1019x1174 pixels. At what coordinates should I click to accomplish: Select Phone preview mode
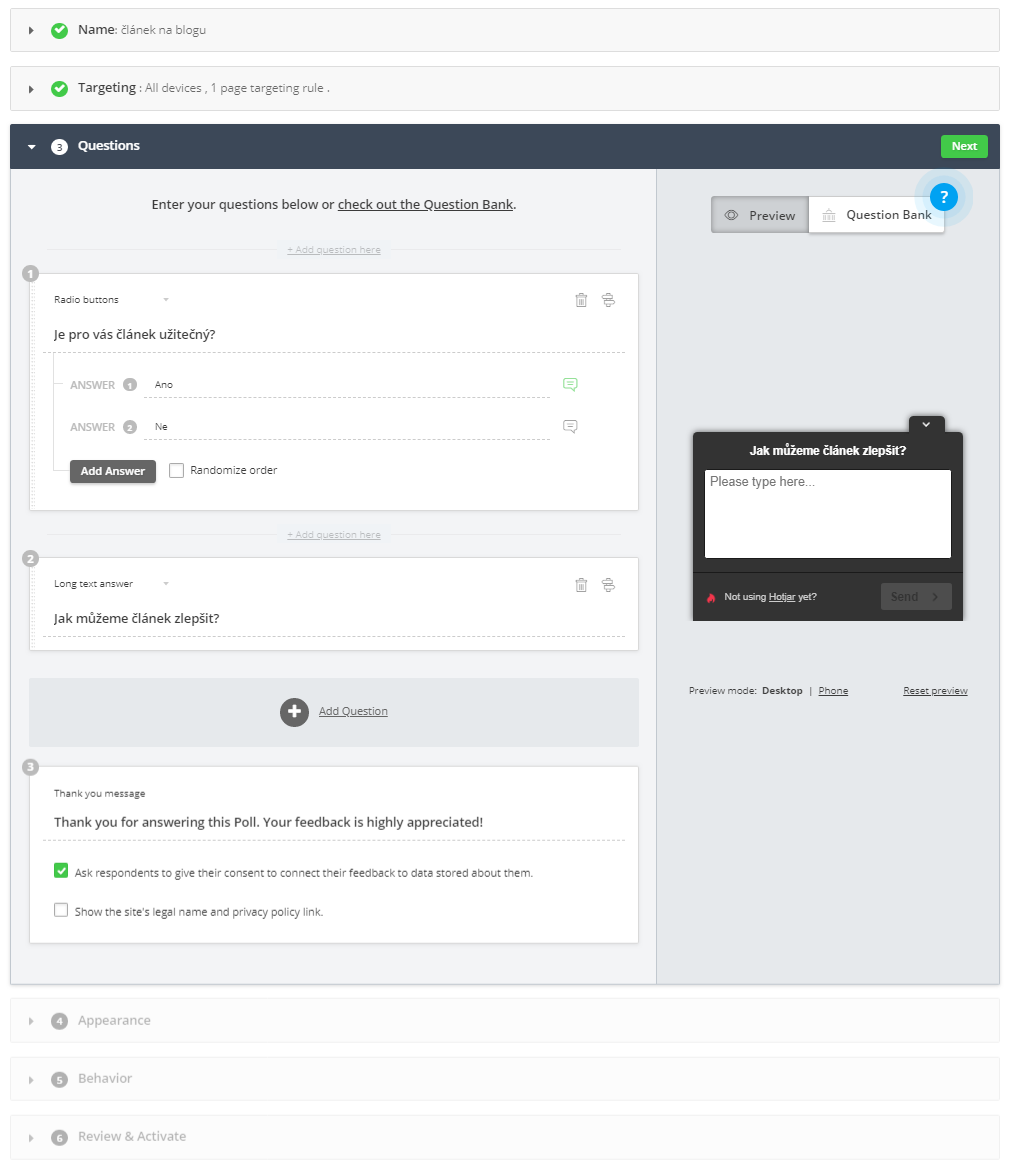[833, 691]
